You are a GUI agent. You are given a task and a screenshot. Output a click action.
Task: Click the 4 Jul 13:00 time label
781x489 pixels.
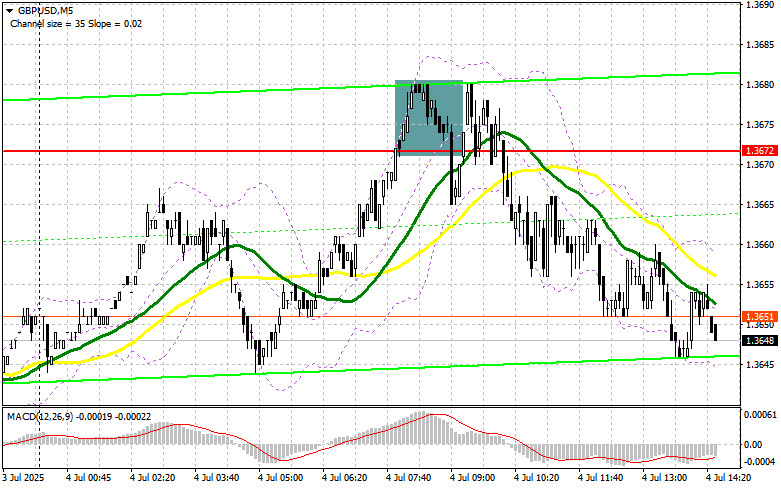coord(664,478)
